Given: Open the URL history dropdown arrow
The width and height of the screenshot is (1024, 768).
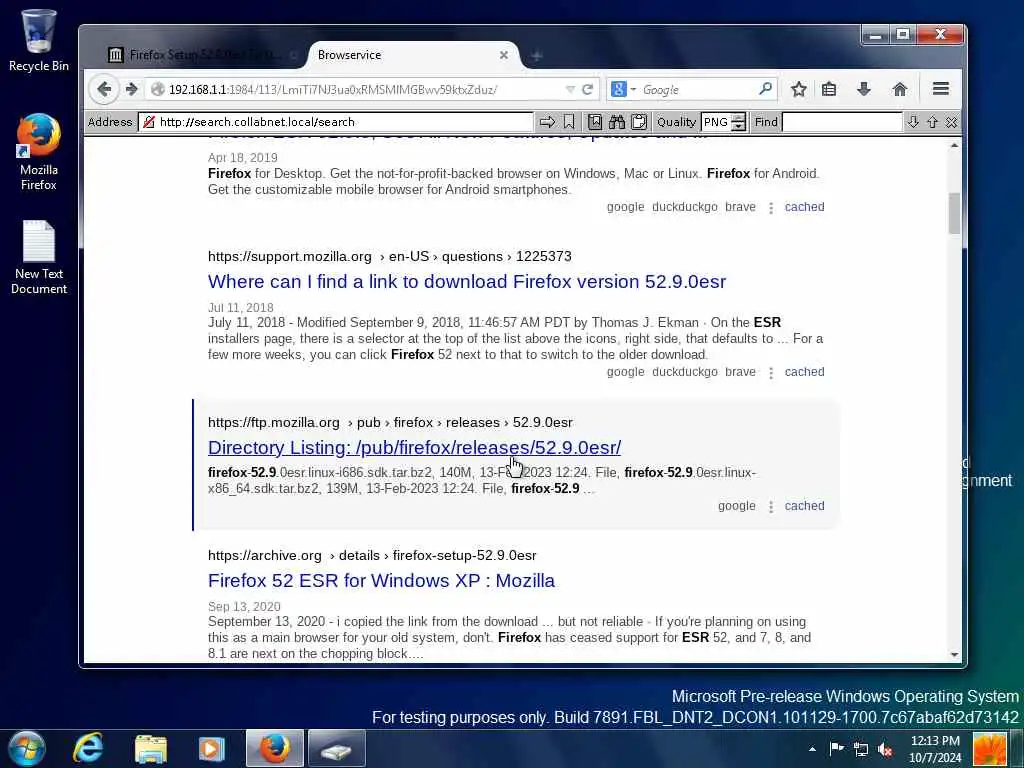Looking at the screenshot, I should coord(570,89).
